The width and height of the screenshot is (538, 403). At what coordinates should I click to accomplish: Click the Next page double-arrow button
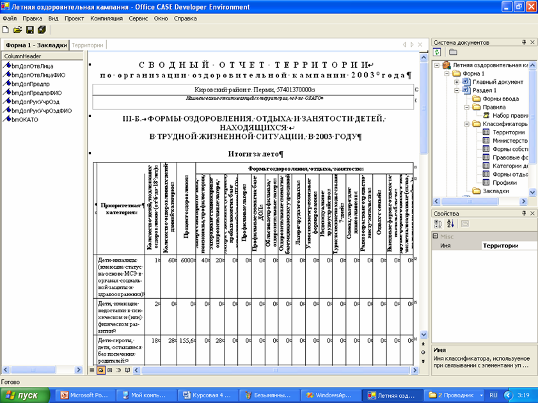tap(423, 361)
